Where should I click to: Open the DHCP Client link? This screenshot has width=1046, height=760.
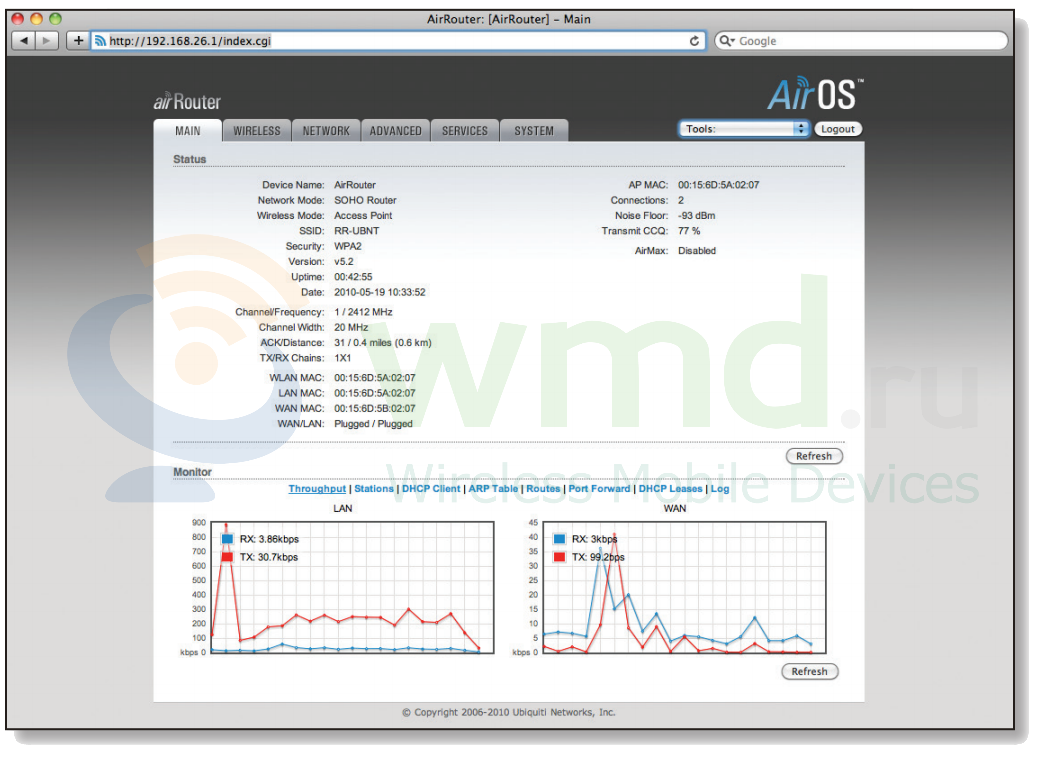[x=431, y=488]
